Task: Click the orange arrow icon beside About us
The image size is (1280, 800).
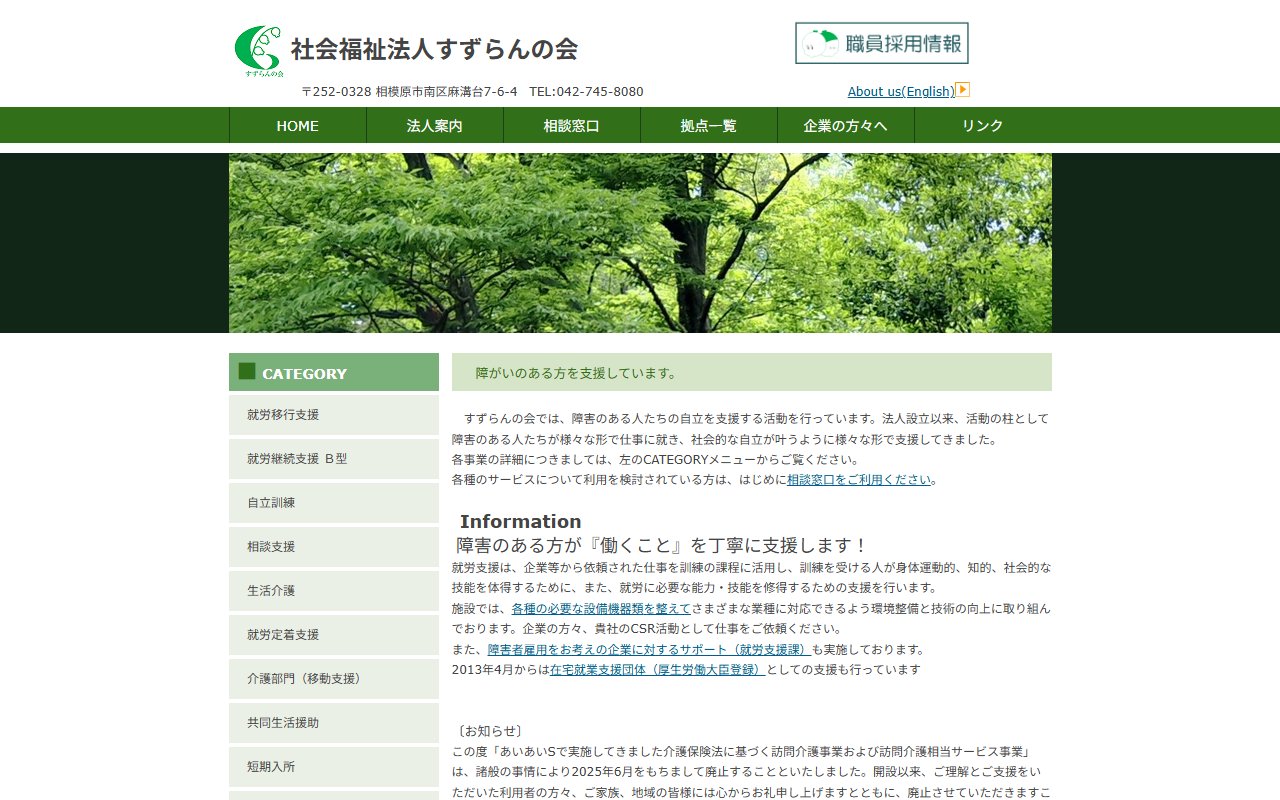Action: [963, 89]
